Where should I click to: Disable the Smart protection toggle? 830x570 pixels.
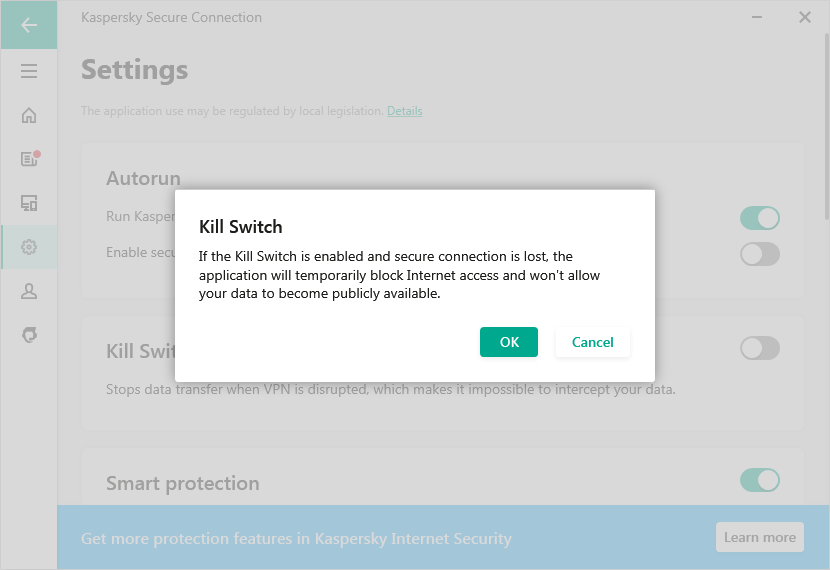tap(759, 480)
